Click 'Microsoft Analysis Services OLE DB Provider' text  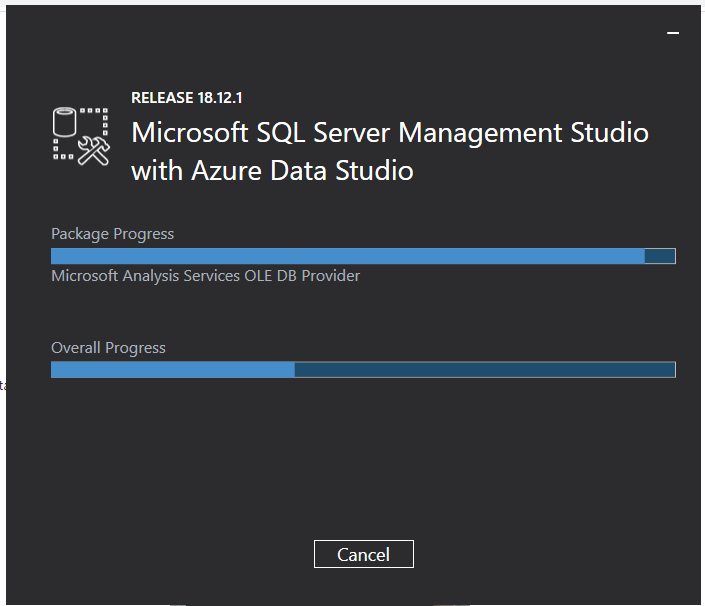[x=205, y=276]
